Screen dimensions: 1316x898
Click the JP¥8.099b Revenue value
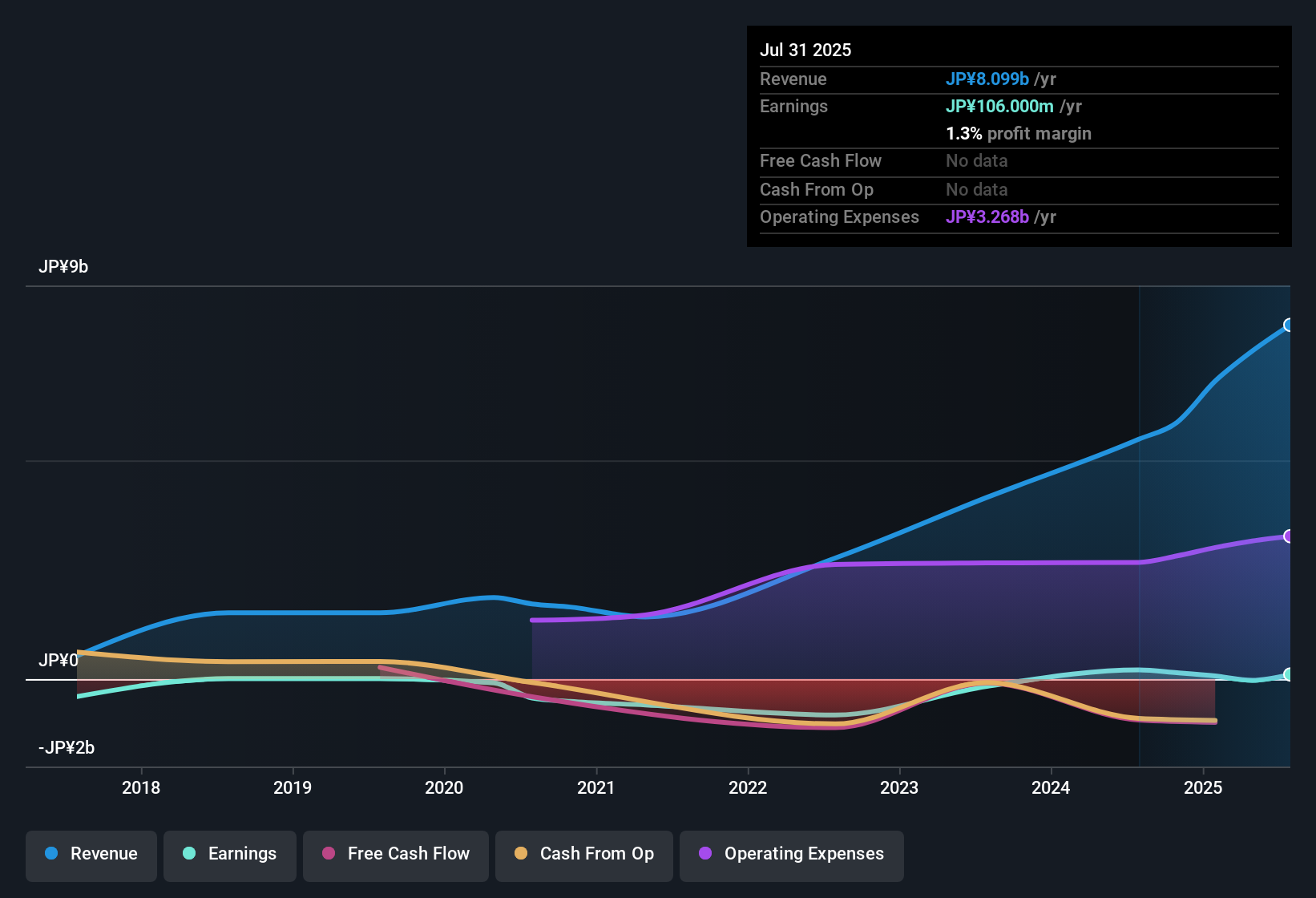coord(987,79)
